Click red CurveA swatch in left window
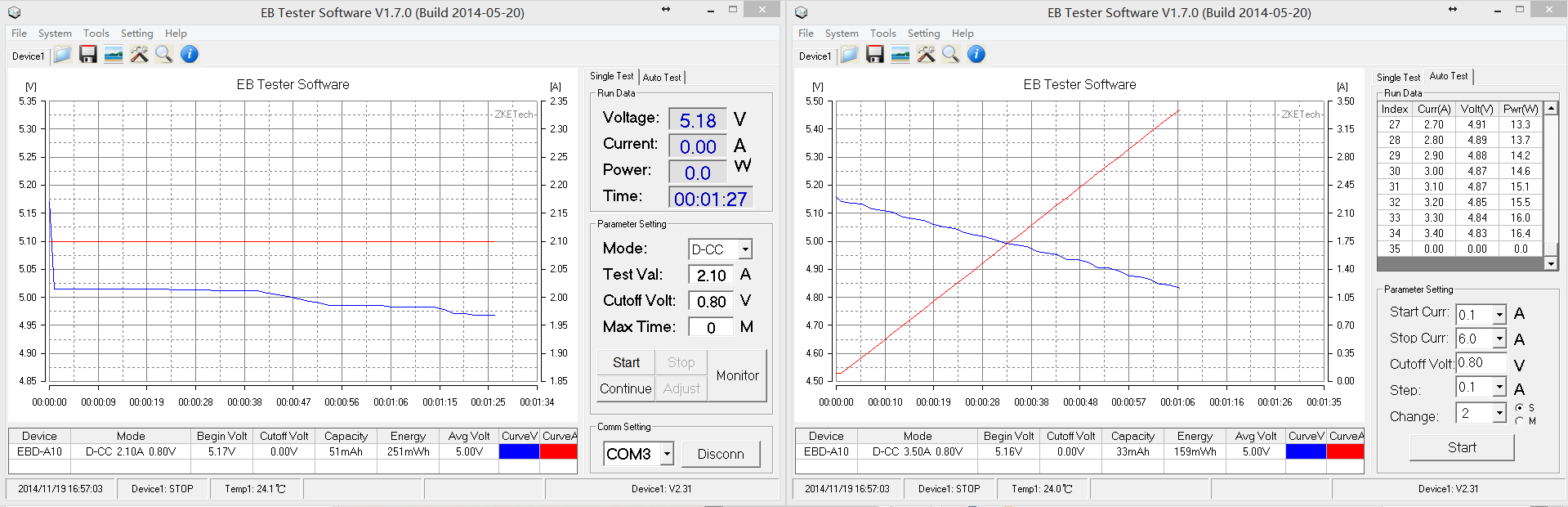 coord(559,451)
